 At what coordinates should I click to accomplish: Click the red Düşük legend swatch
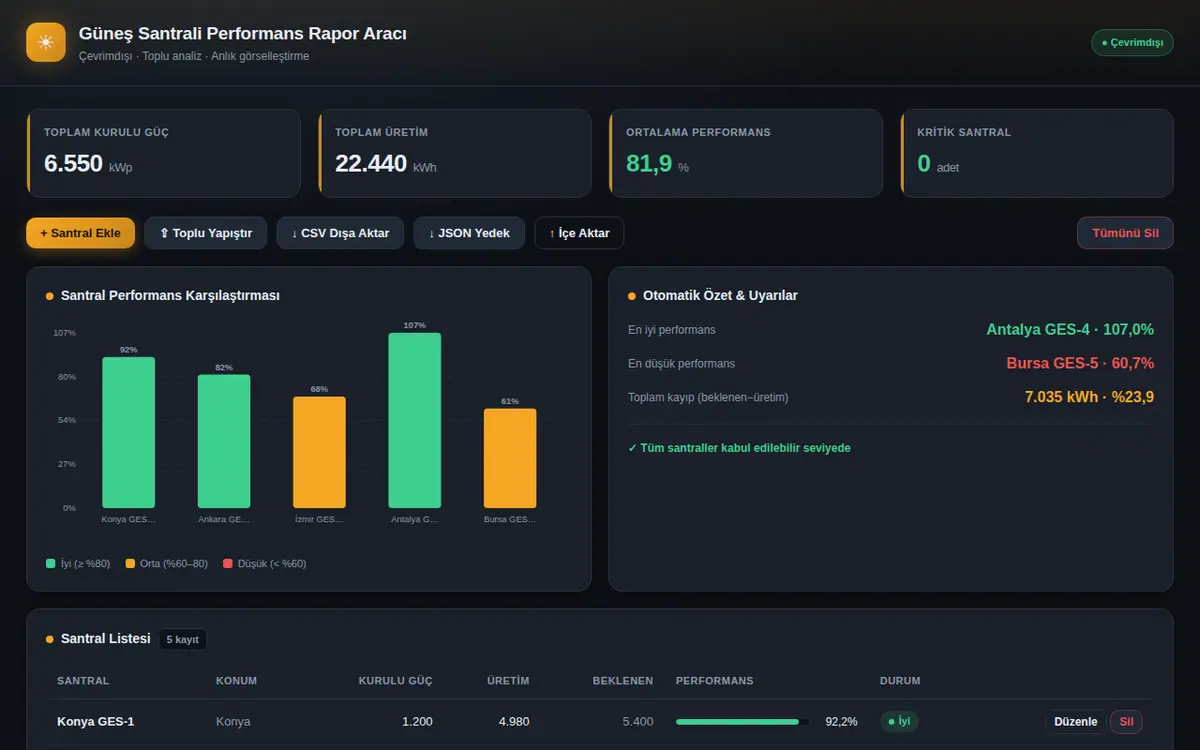click(x=228, y=563)
